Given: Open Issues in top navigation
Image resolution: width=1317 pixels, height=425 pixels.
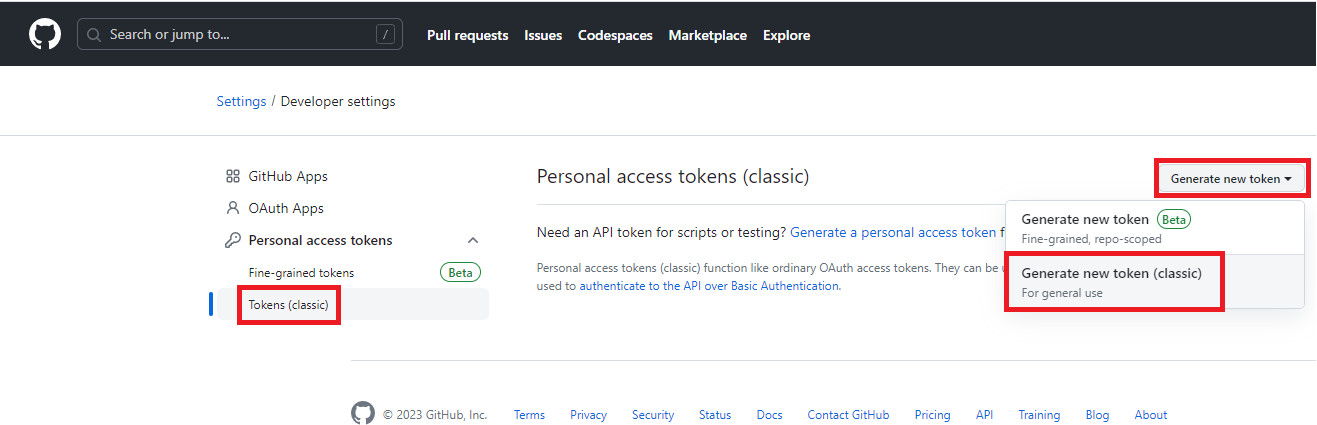Looking at the screenshot, I should click(x=543, y=35).
